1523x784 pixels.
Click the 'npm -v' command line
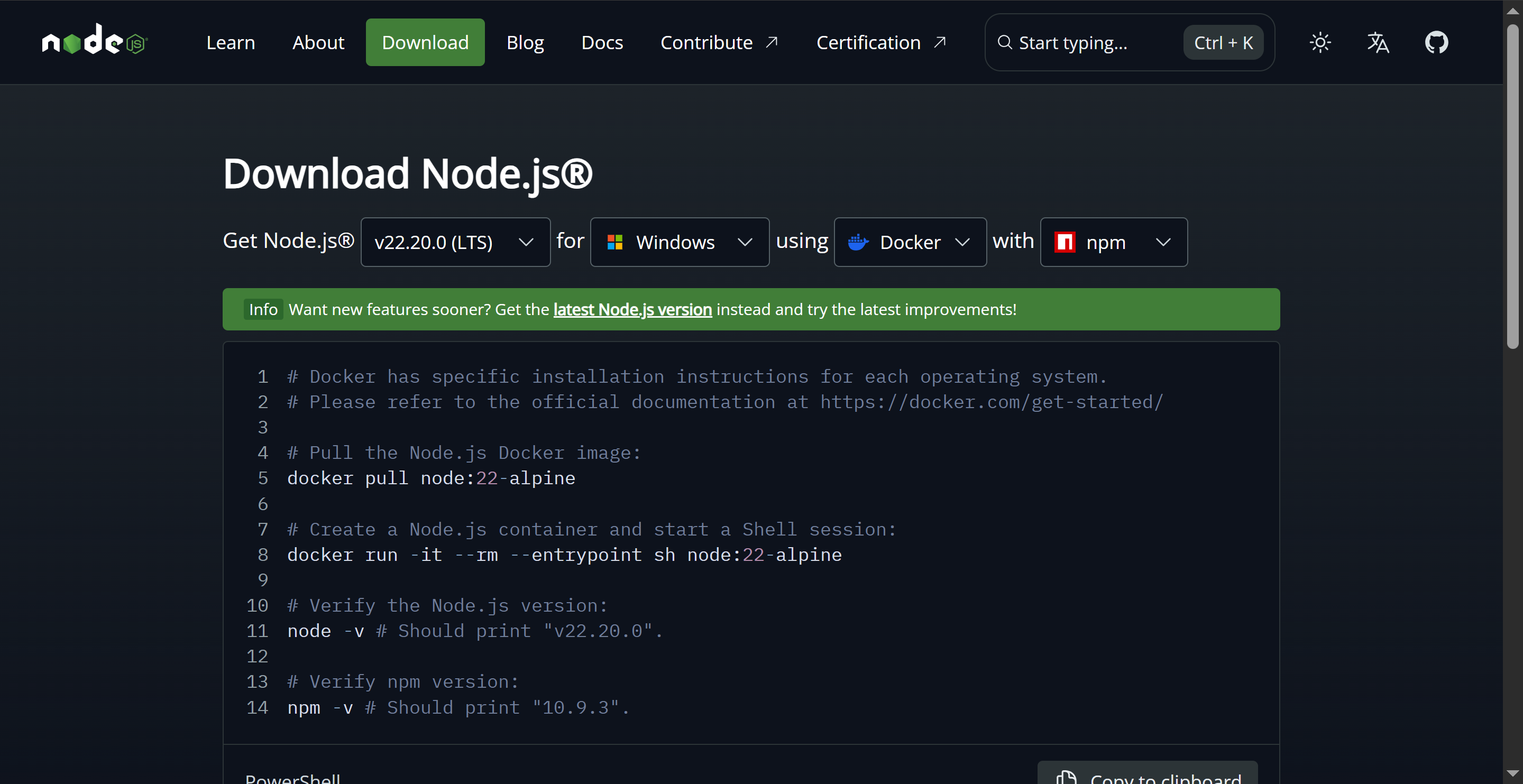[x=458, y=708]
